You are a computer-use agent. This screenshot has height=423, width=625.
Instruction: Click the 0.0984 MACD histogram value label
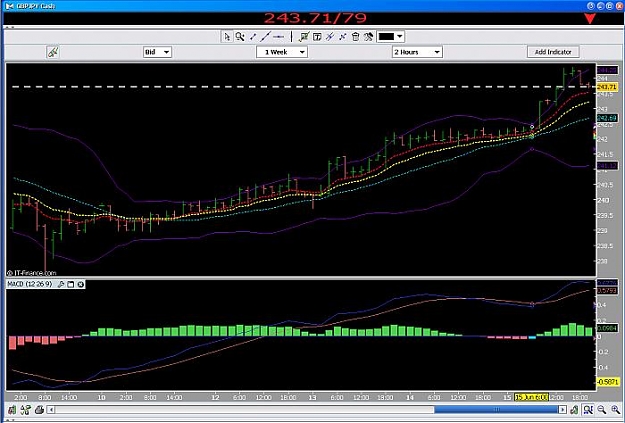tap(607, 329)
